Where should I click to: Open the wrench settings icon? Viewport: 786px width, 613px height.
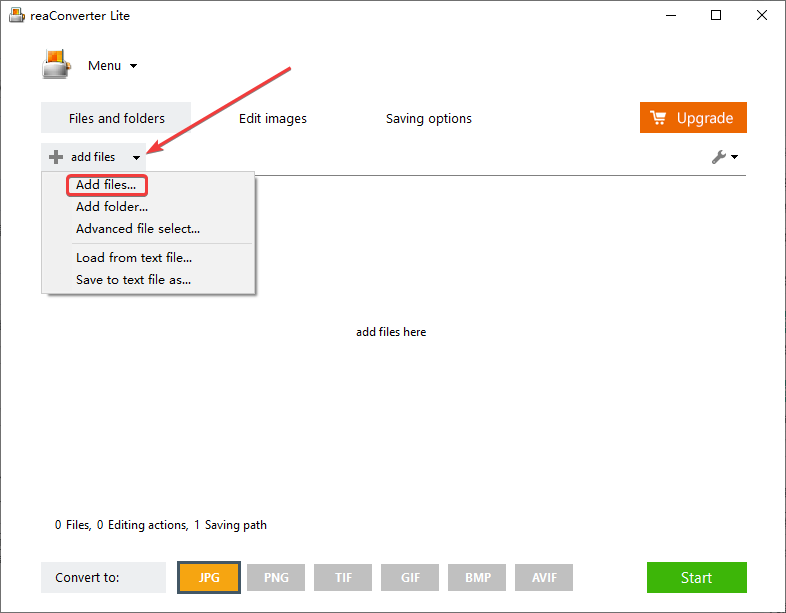(719, 157)
